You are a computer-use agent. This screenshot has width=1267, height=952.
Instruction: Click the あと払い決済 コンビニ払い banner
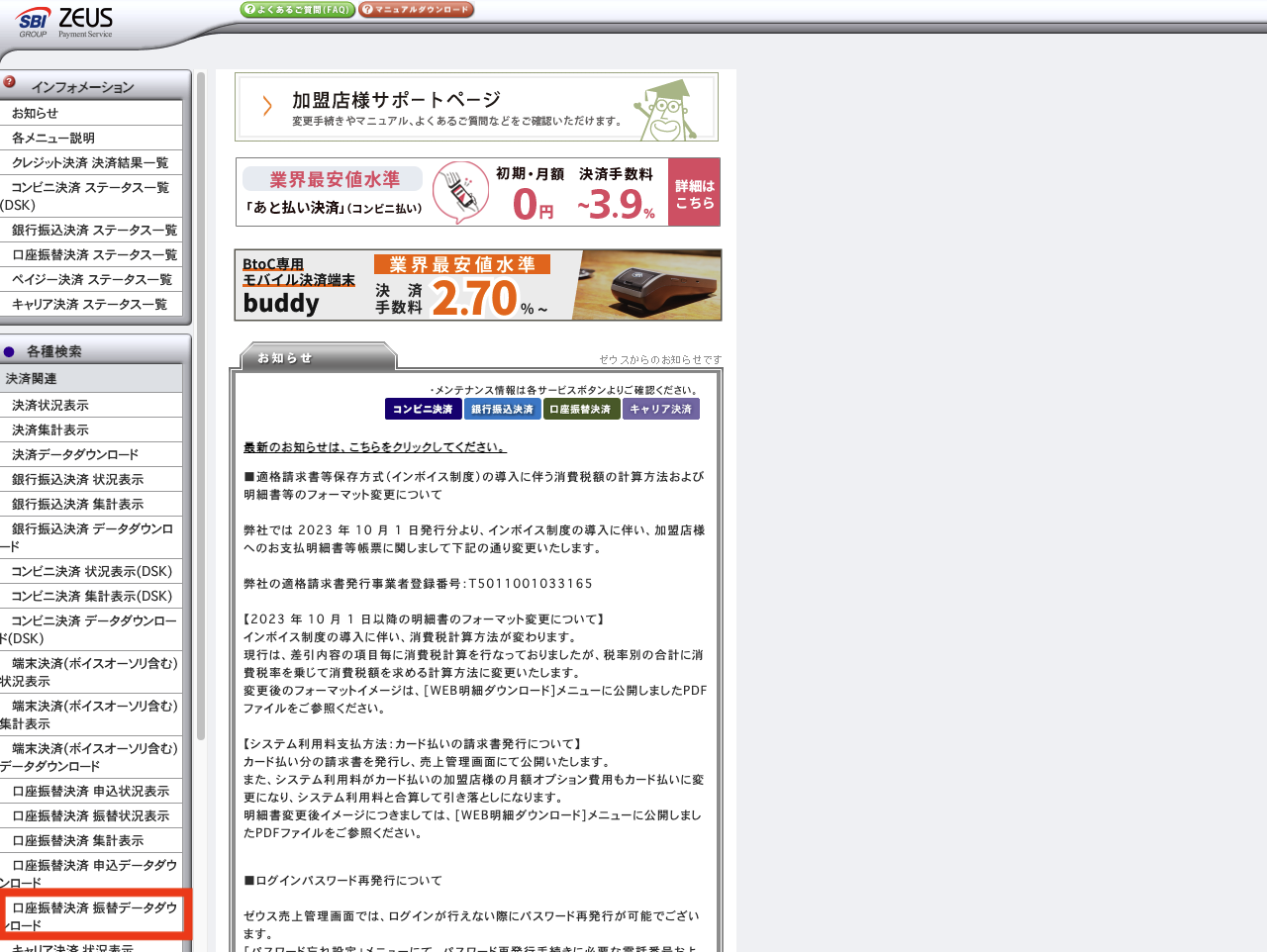(x=477, y=192)
